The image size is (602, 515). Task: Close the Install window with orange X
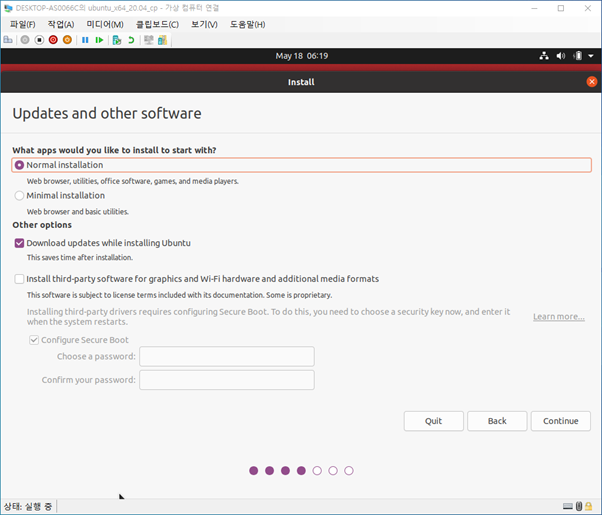[x=592, y=82]
